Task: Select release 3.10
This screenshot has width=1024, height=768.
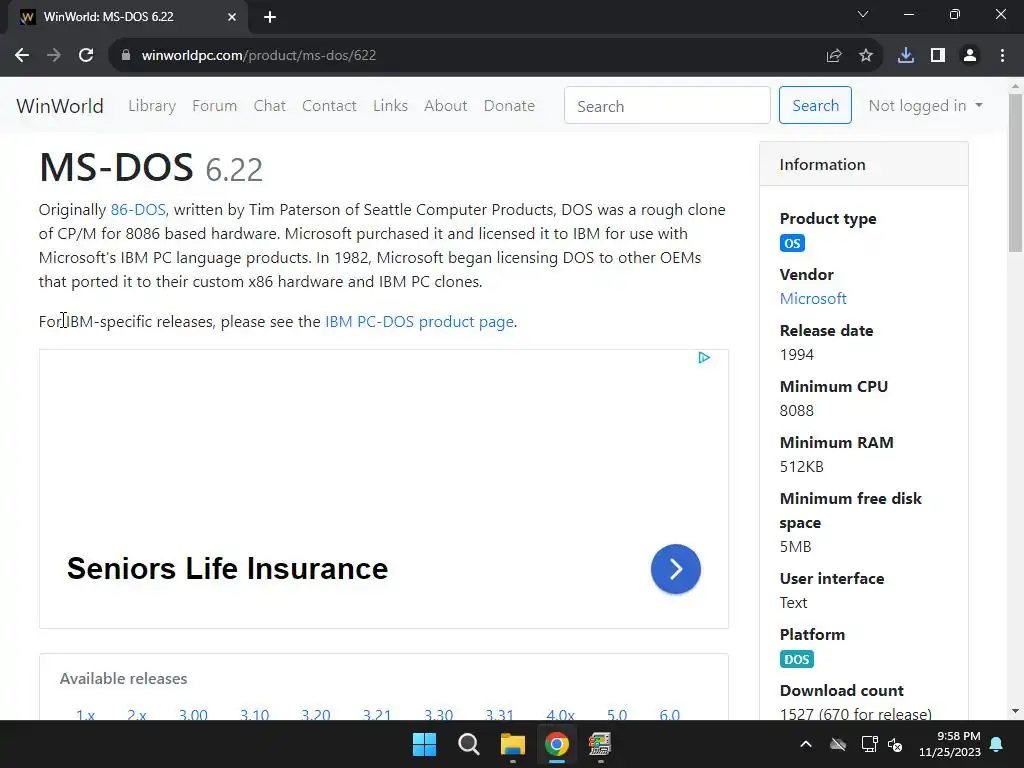Action: point(255,715)
